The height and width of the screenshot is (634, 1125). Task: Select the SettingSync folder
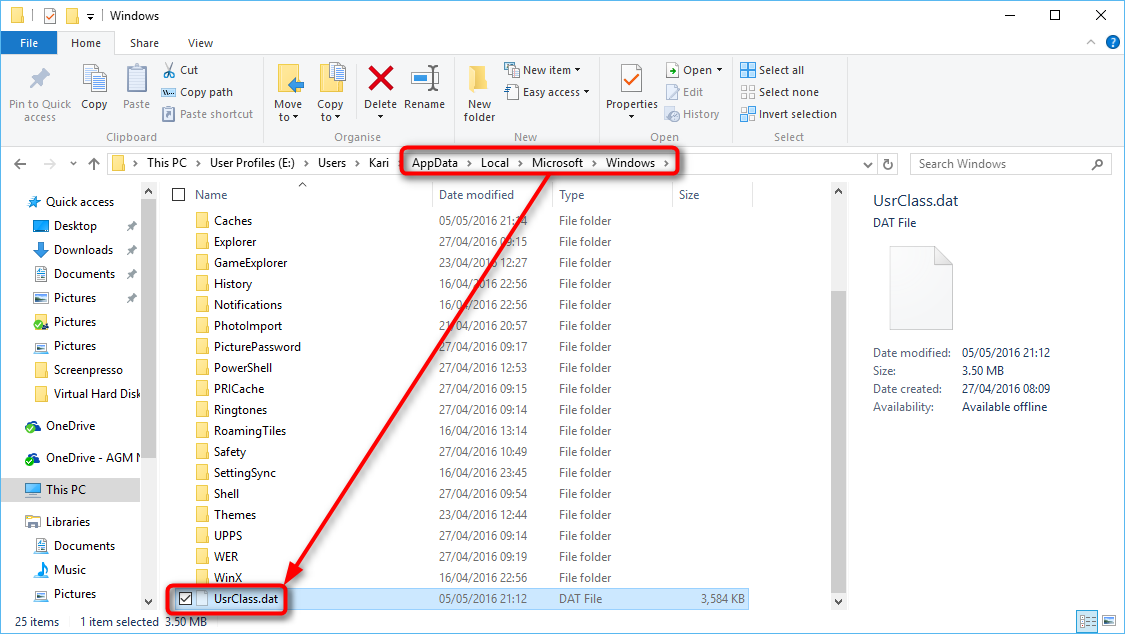[x=245, y=473]
